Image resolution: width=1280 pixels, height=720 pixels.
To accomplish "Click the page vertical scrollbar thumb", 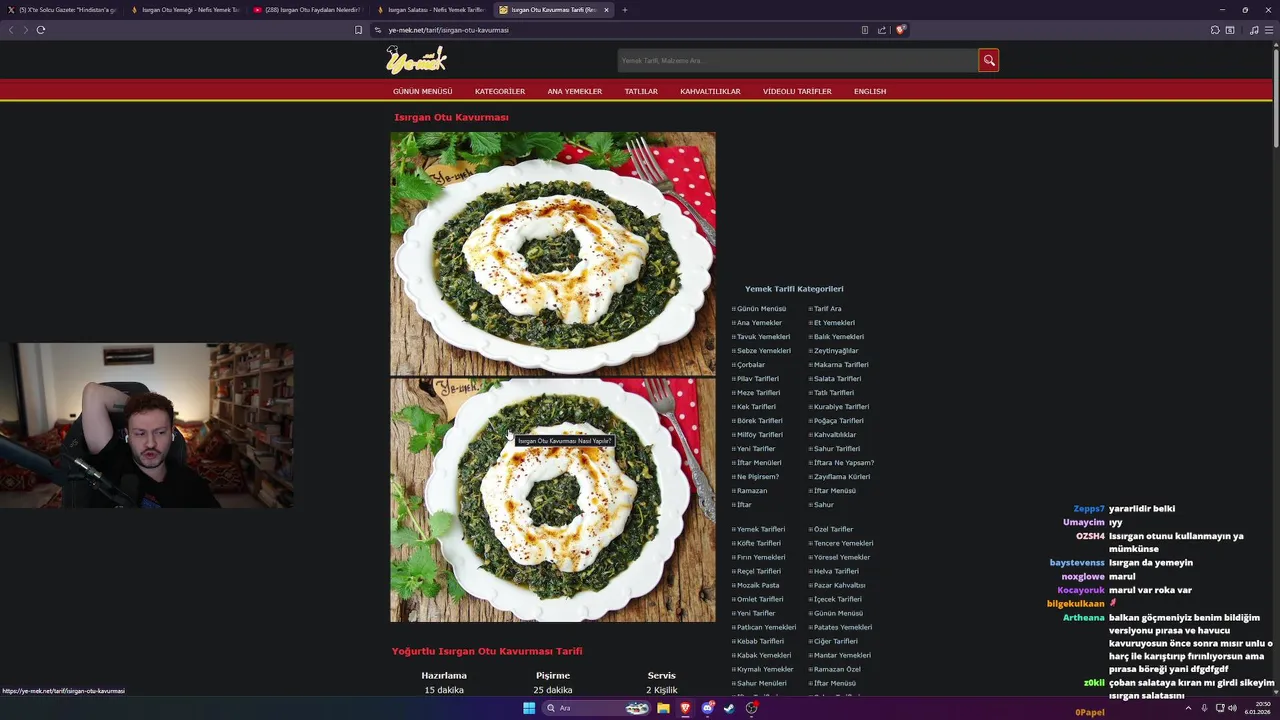I will pos(1276,98).
